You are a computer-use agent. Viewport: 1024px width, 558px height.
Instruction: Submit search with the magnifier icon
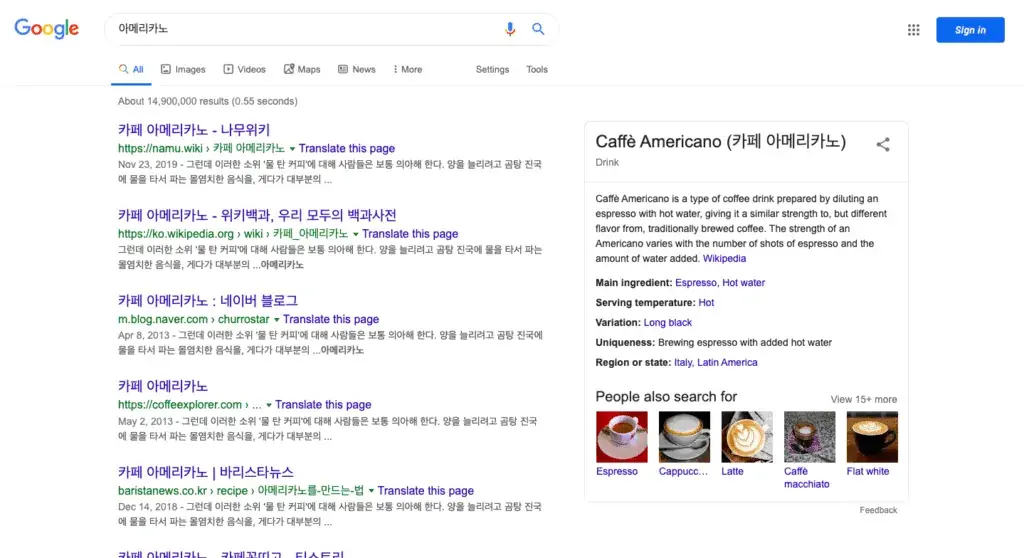pos(538,29)
